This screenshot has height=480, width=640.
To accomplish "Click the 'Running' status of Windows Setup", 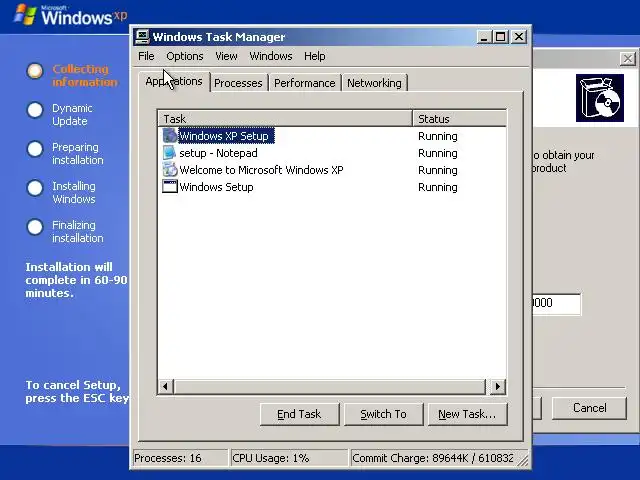I will point(438,187).
